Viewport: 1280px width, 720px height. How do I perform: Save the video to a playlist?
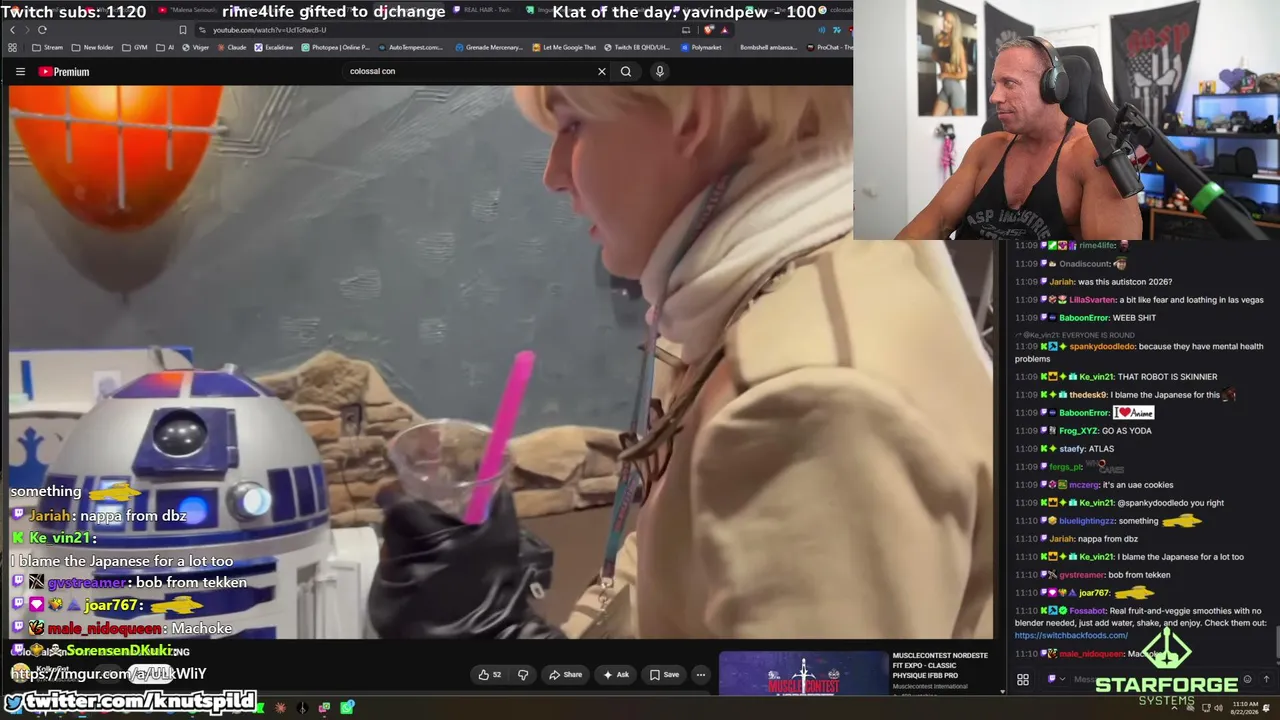point(664,675)
